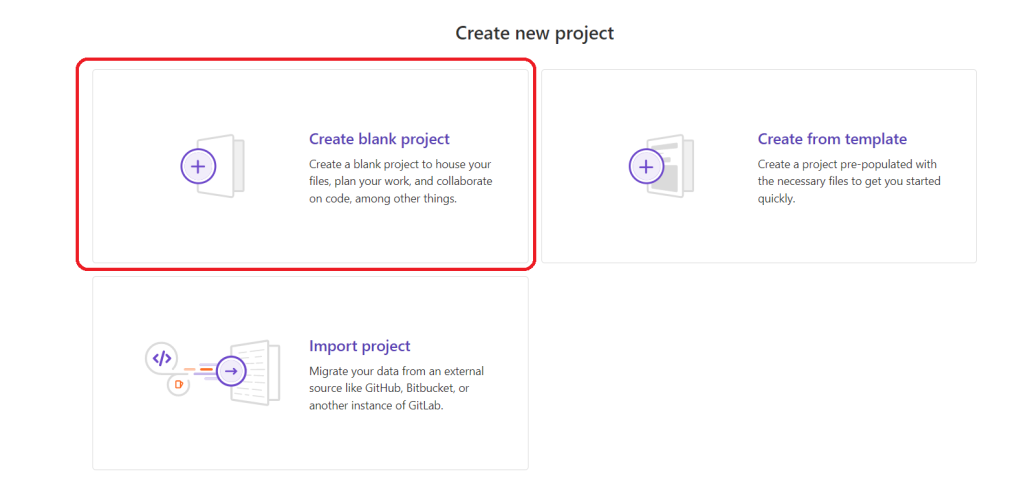Select the blank project description text
The width and height of the screenshot is (1024, 487).
tap(401, 181)
